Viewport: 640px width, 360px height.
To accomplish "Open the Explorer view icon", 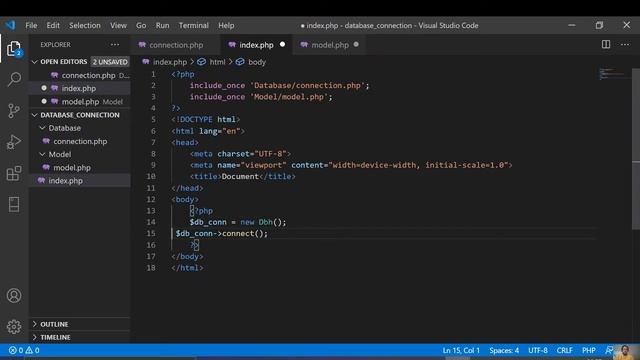I will click(x=14, y=49).
